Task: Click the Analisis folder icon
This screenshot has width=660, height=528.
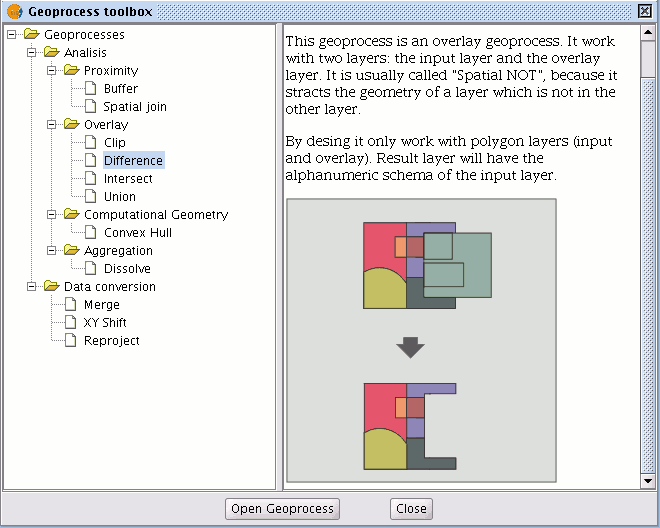Action: click(x=51, y=52)
